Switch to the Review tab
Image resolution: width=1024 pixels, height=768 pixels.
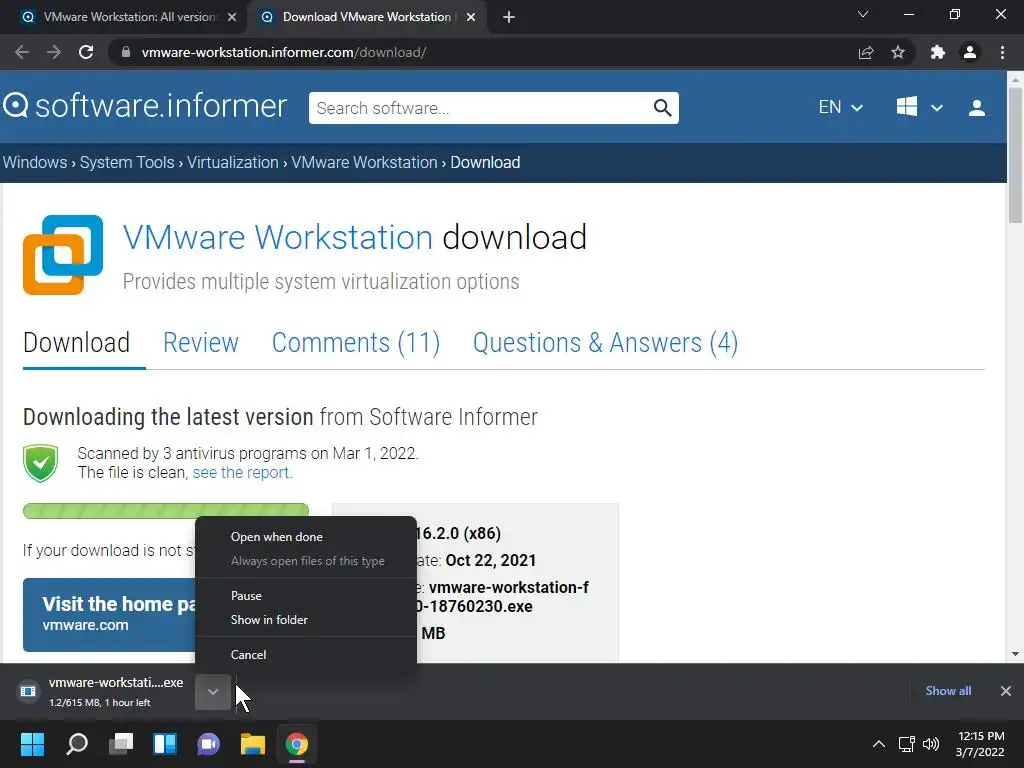[200, 343]
